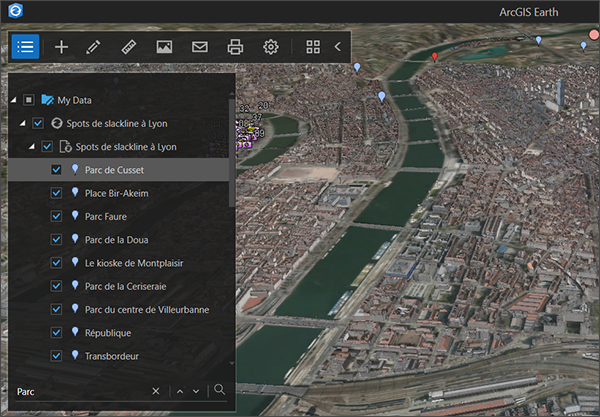Open the Basemap and terrain gallery
The image size is (600, 417).
164,47
